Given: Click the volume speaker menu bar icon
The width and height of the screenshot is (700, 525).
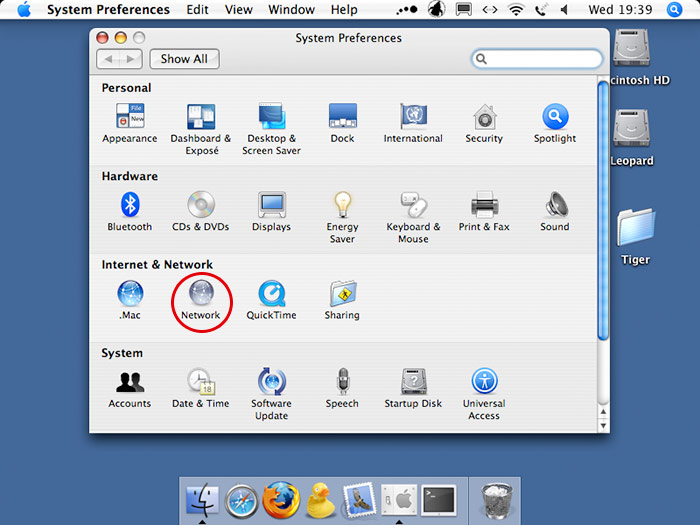Looking at the screenshot, I should point(564,9).
